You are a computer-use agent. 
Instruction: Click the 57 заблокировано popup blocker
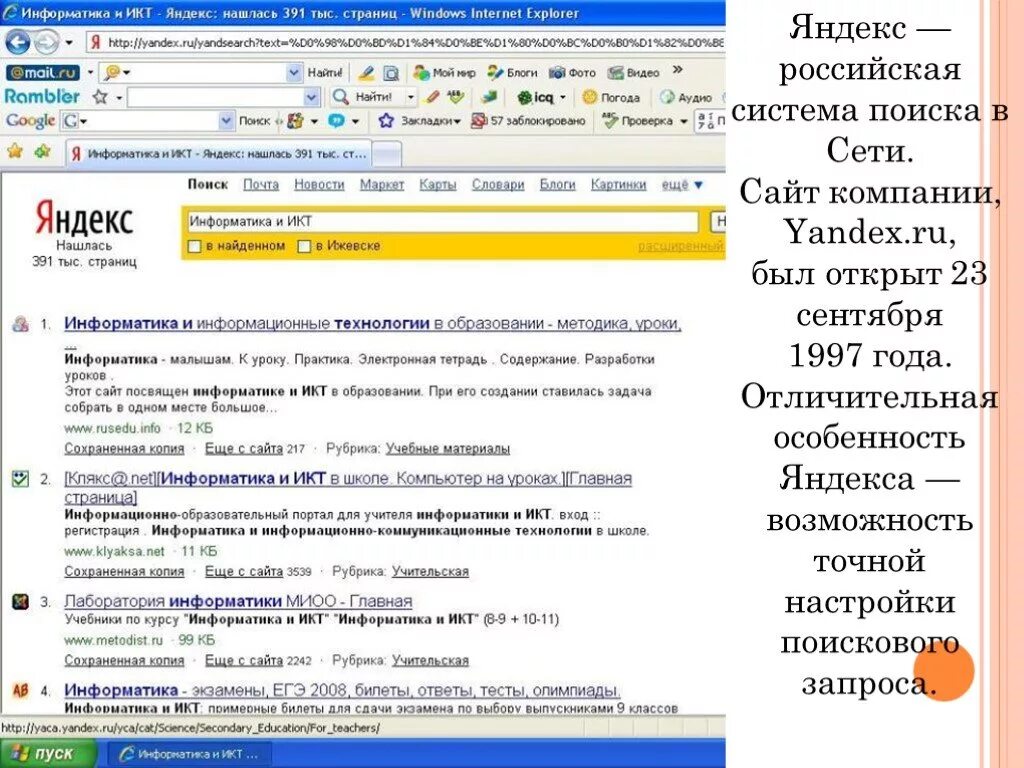[x=528, y=121]
